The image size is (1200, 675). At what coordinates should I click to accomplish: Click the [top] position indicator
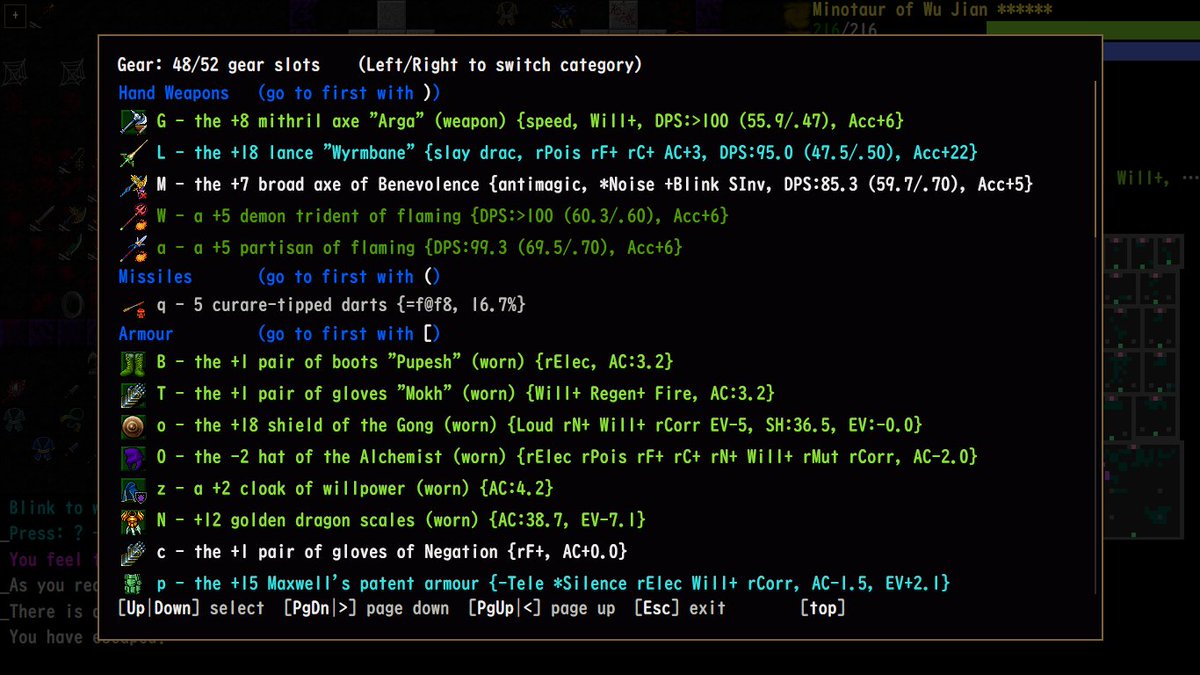(822, 608)
